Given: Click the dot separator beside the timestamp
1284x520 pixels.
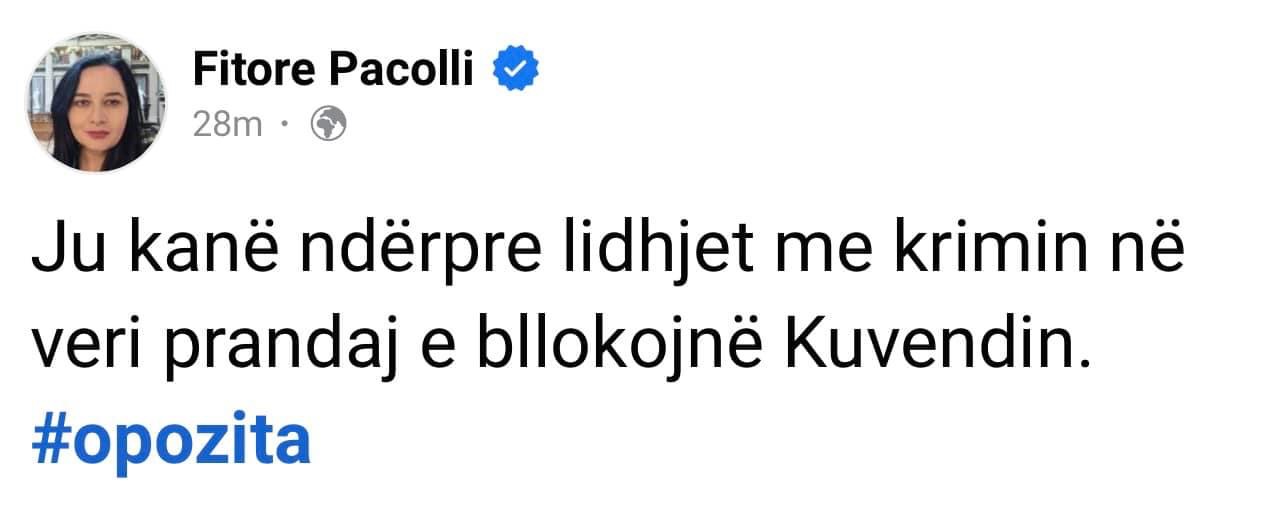Looking at the screenshot, I should pos(285,125).
